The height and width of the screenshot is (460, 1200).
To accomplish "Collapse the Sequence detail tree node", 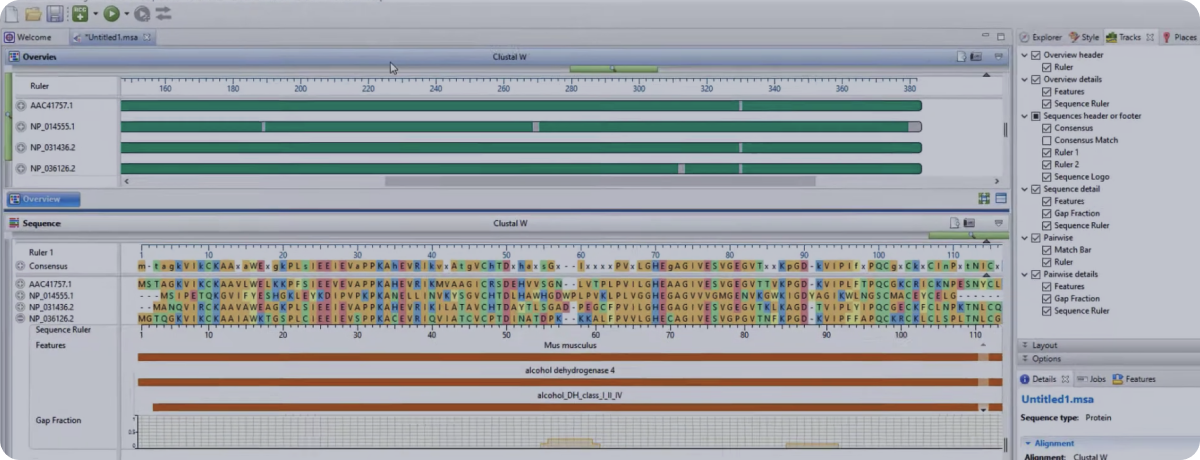I will click(x=1024, y=189).
